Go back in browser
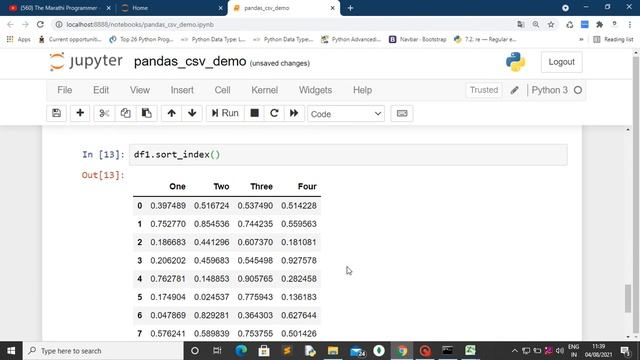 [10, 24]
